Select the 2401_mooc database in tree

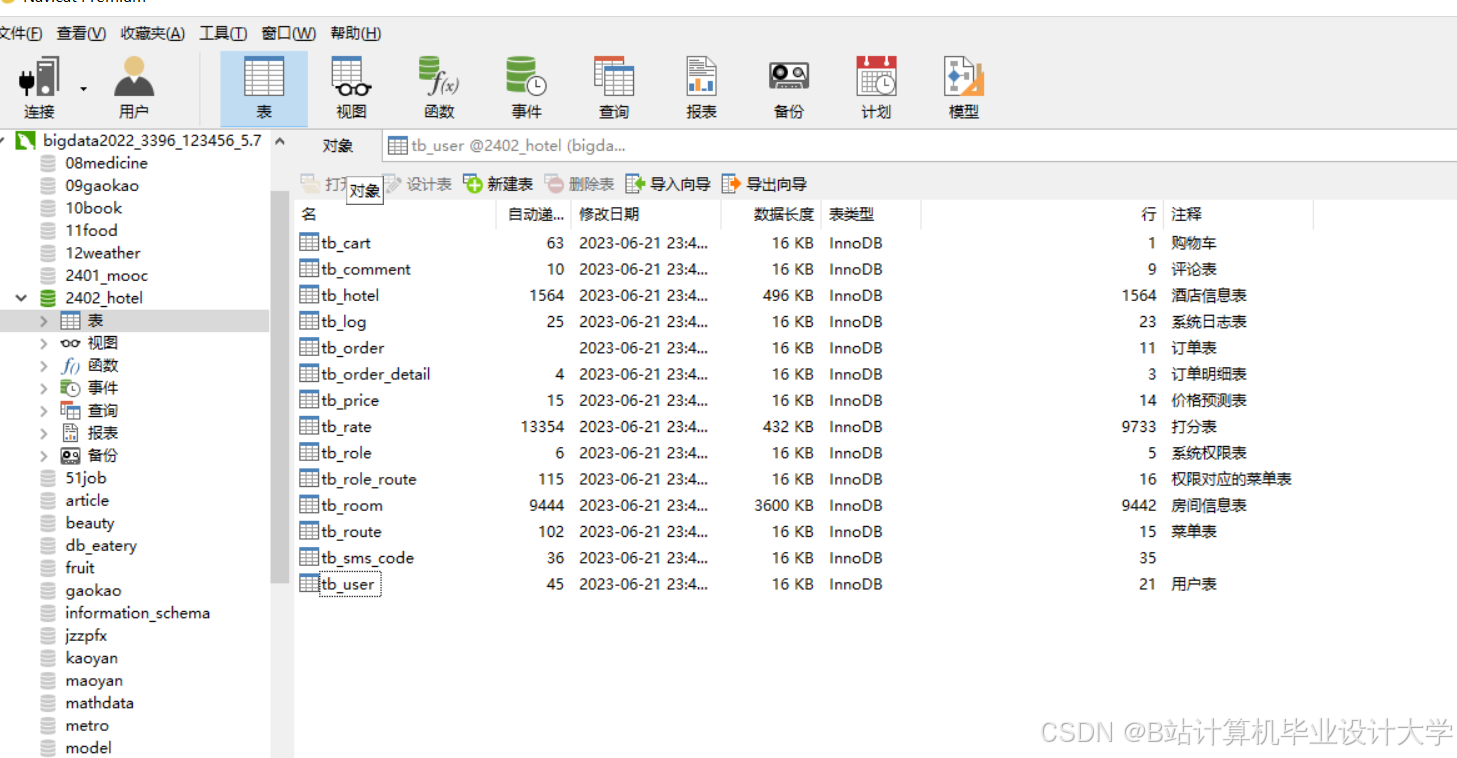[x=106, y=276]
